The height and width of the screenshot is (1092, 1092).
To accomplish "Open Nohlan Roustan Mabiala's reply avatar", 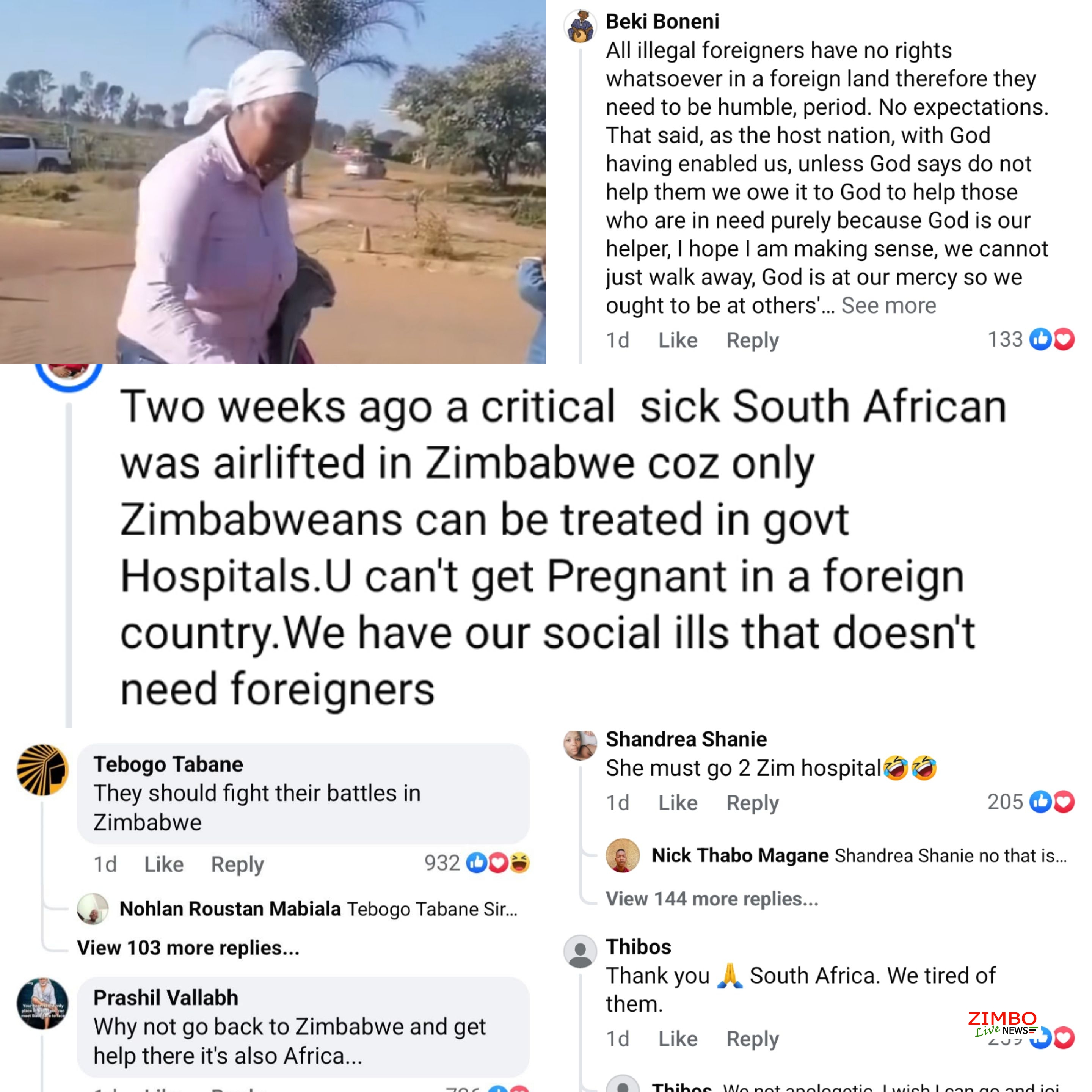I will point(93,908).
